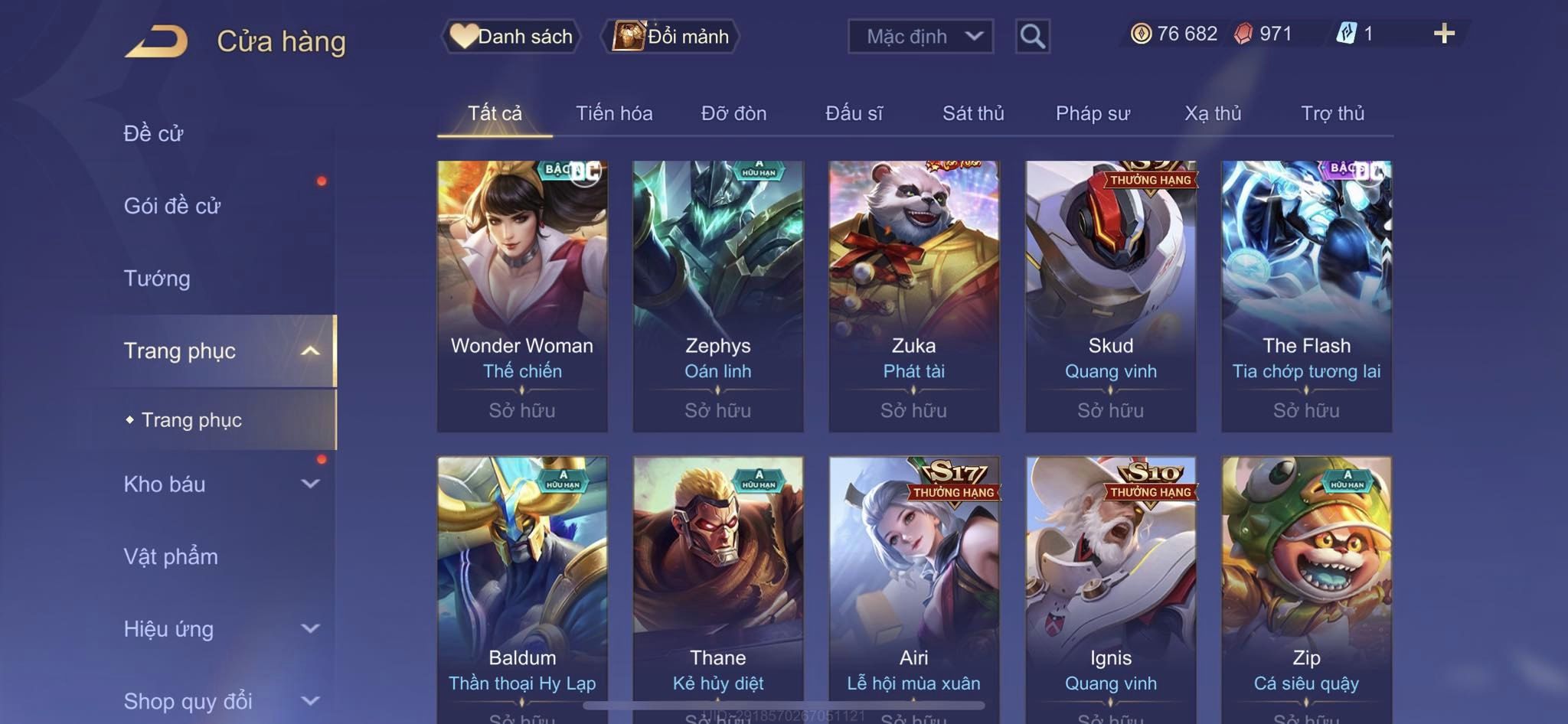The height and width of the screenshot is (724, 1568).
Task: Open the Mặc định sort dropdown
Action: 920,36
